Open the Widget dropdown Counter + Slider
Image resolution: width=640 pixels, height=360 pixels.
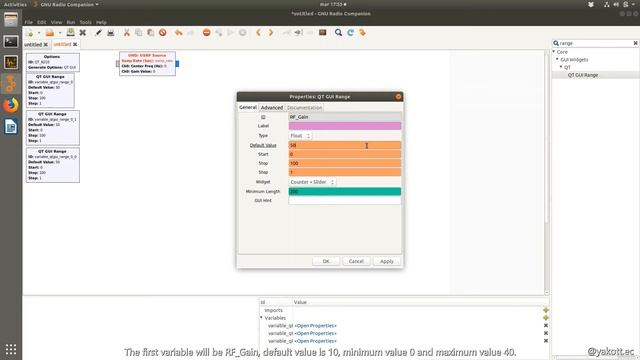coord(312,182)
